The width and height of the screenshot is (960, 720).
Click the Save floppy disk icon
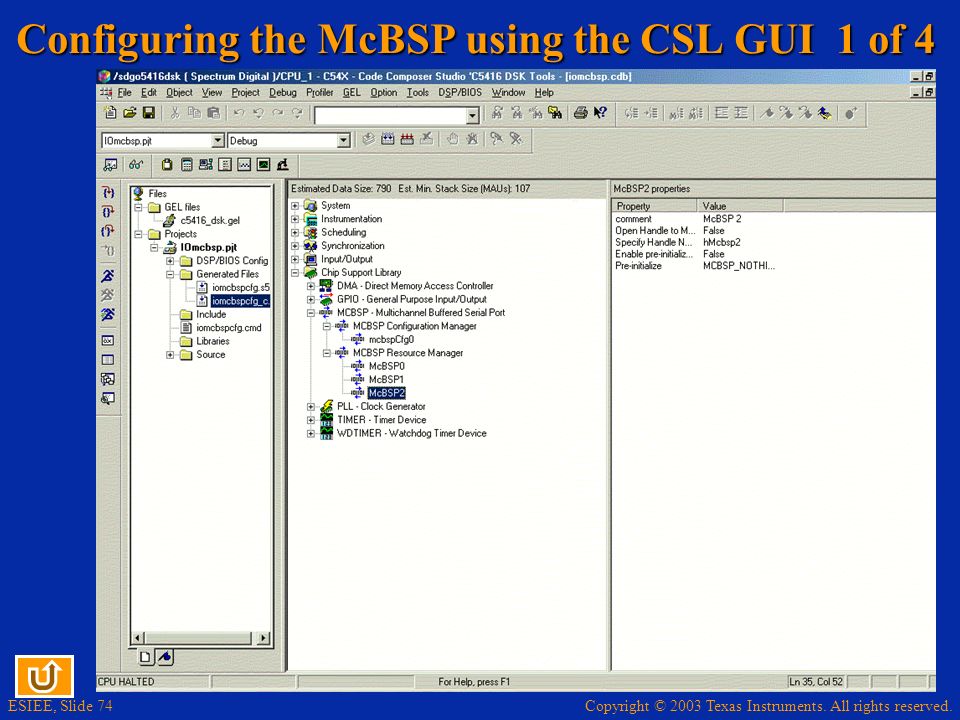coord(148,113)
